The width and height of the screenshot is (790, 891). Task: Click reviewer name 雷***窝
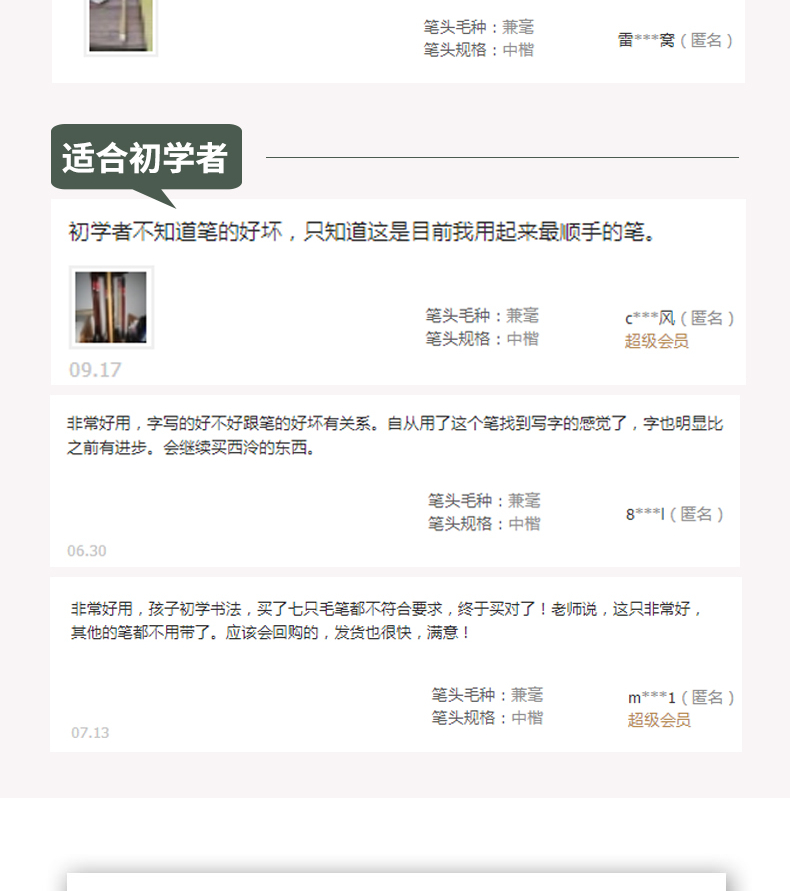pyautogui.click(x=646, y=40)
